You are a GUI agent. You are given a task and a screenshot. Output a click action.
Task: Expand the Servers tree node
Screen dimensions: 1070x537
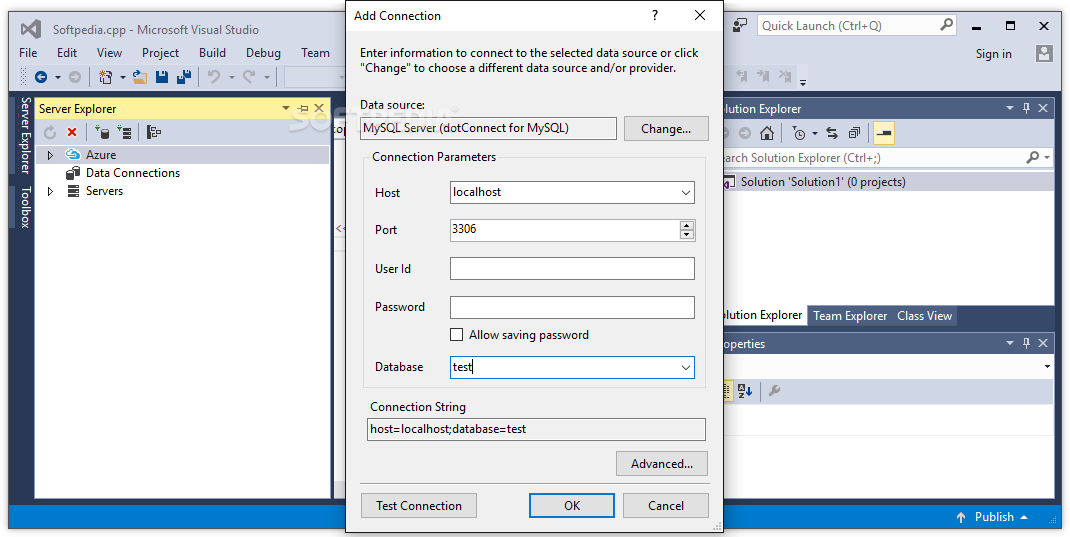click(50, 192)
